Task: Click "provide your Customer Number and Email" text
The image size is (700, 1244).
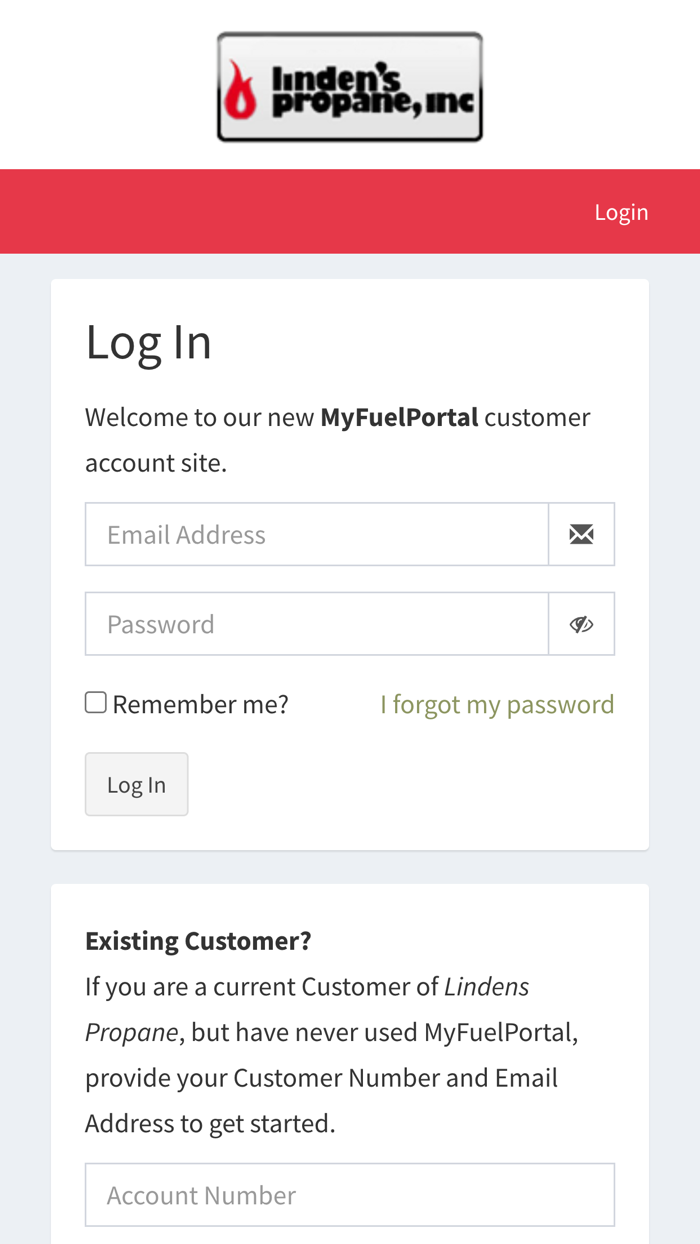Action: pos(321,1078)
